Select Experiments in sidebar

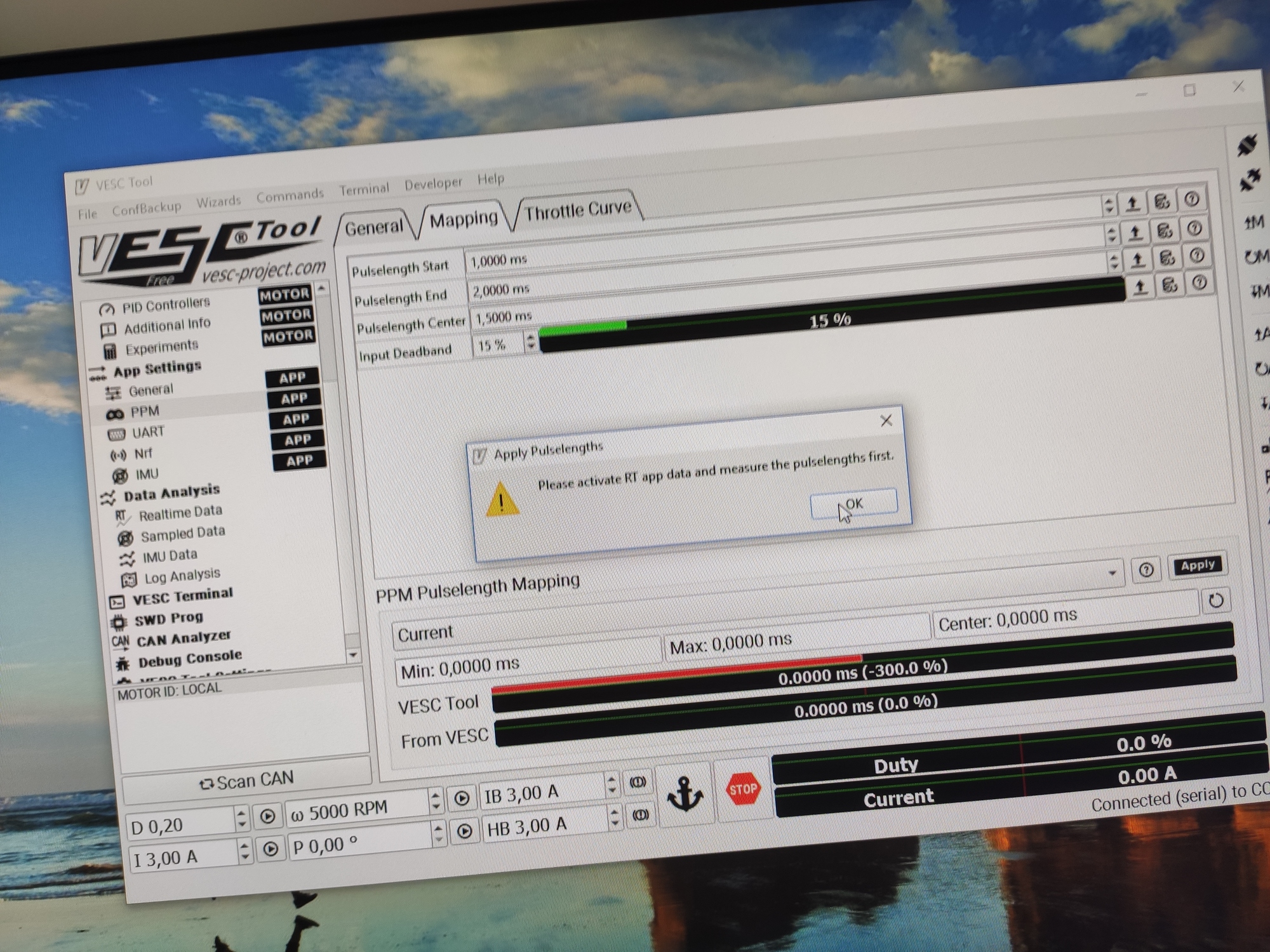tap(161, 347)
